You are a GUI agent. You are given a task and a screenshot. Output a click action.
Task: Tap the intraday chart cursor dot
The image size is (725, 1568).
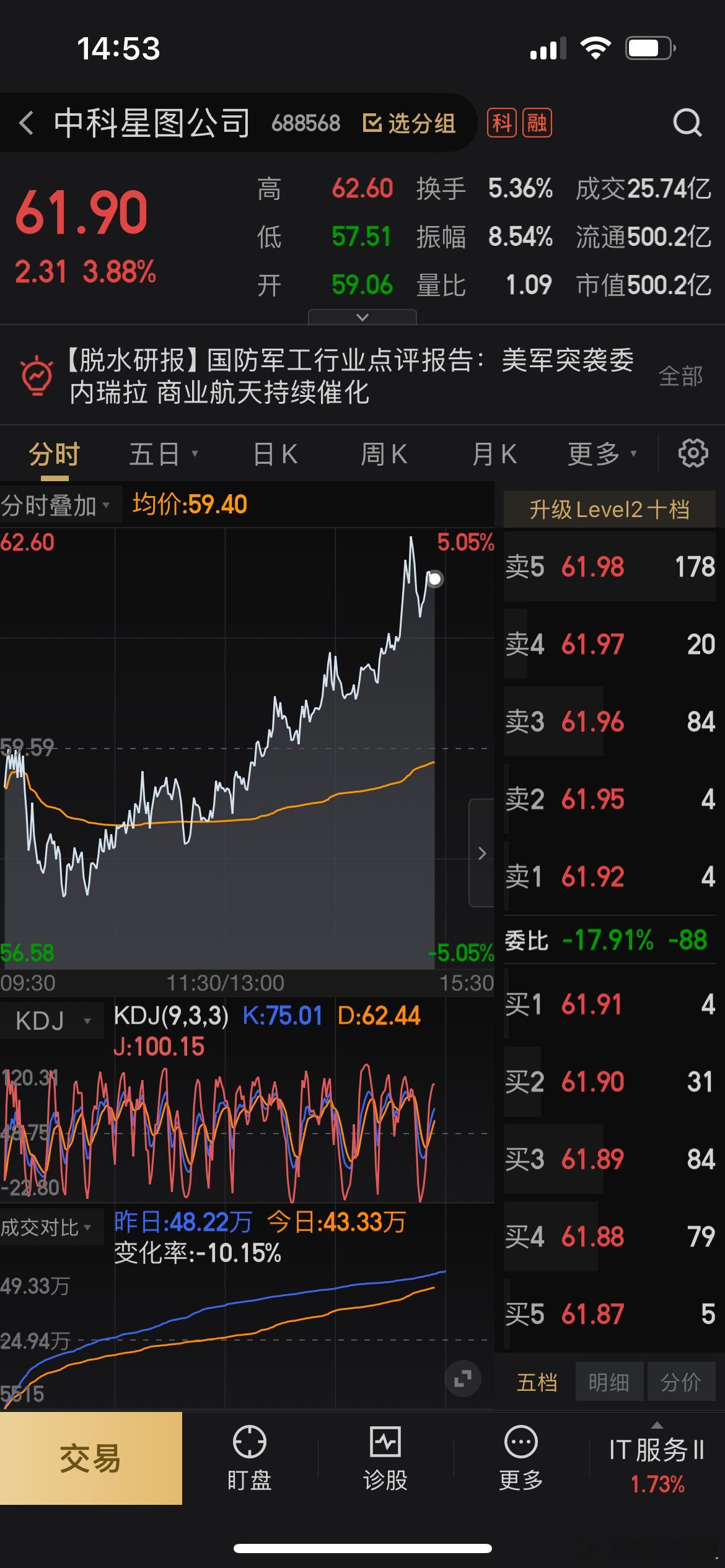click(x=435, y=579)
